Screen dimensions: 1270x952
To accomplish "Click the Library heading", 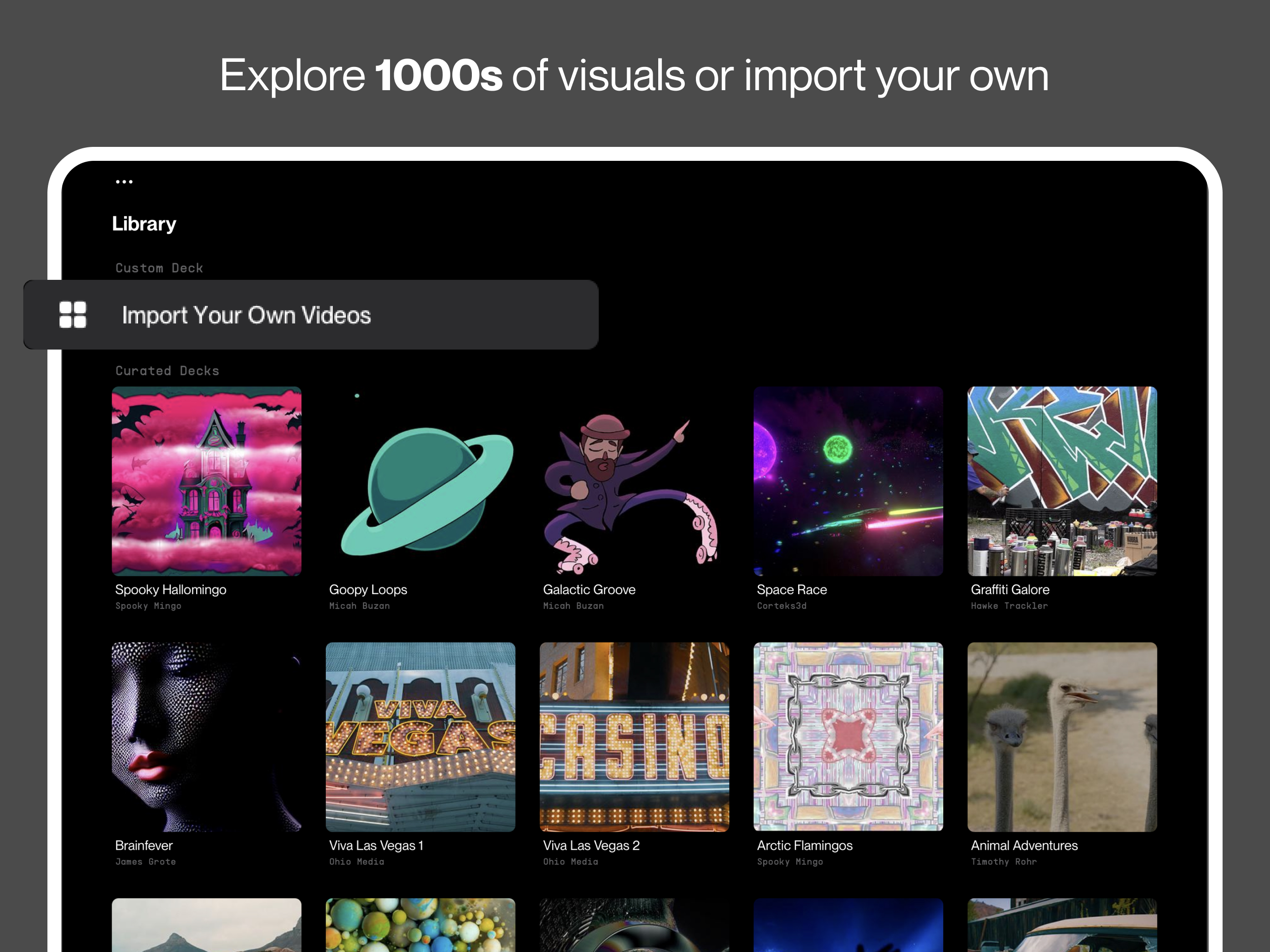I will (144, 224).
